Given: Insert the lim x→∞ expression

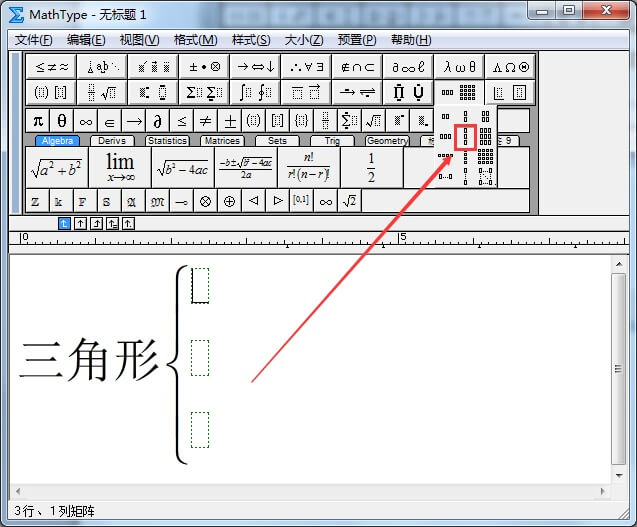Looking at the screenshot, I should coord(120,167).
